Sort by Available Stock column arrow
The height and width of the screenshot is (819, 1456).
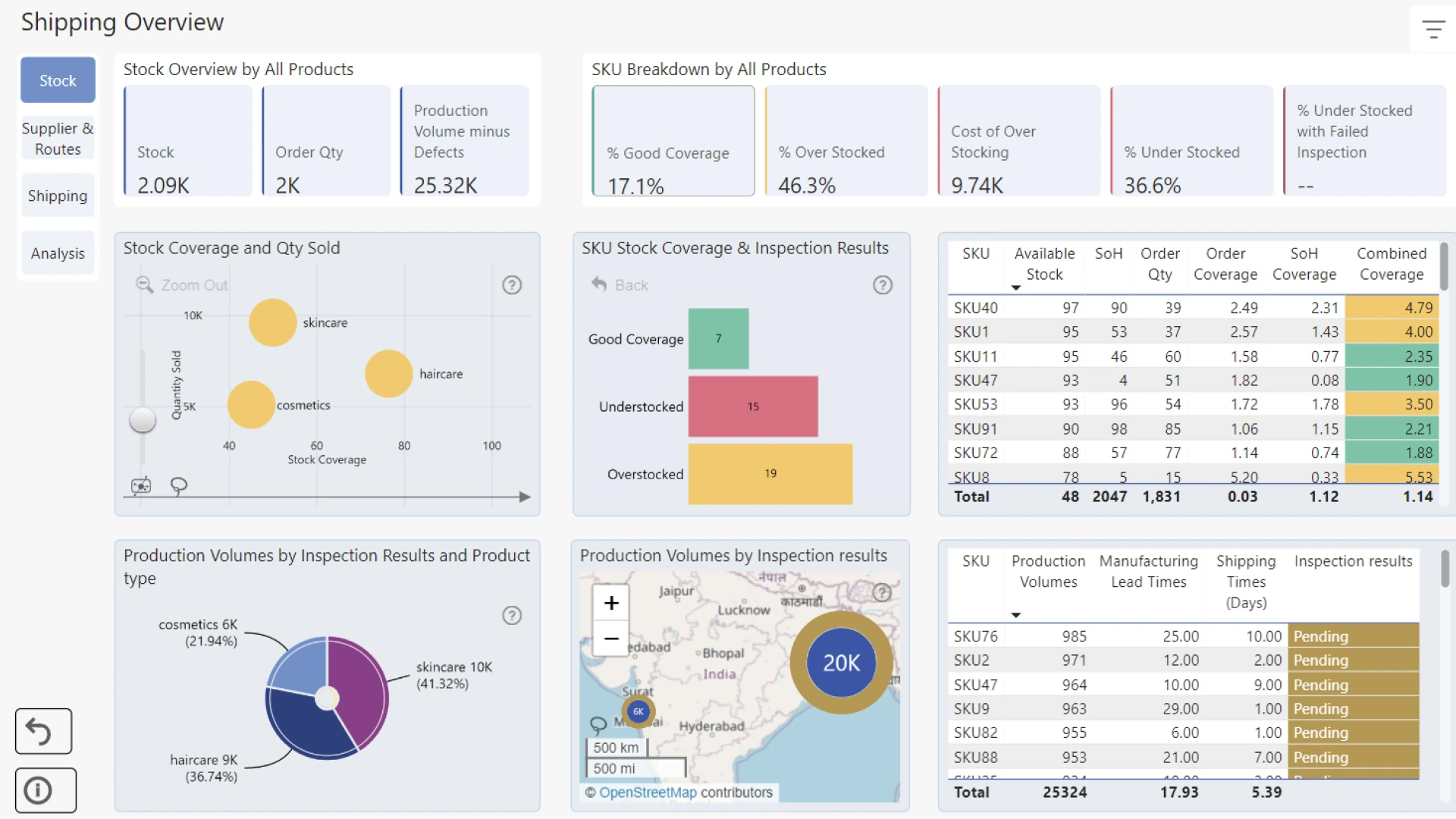coord(1015,288)
